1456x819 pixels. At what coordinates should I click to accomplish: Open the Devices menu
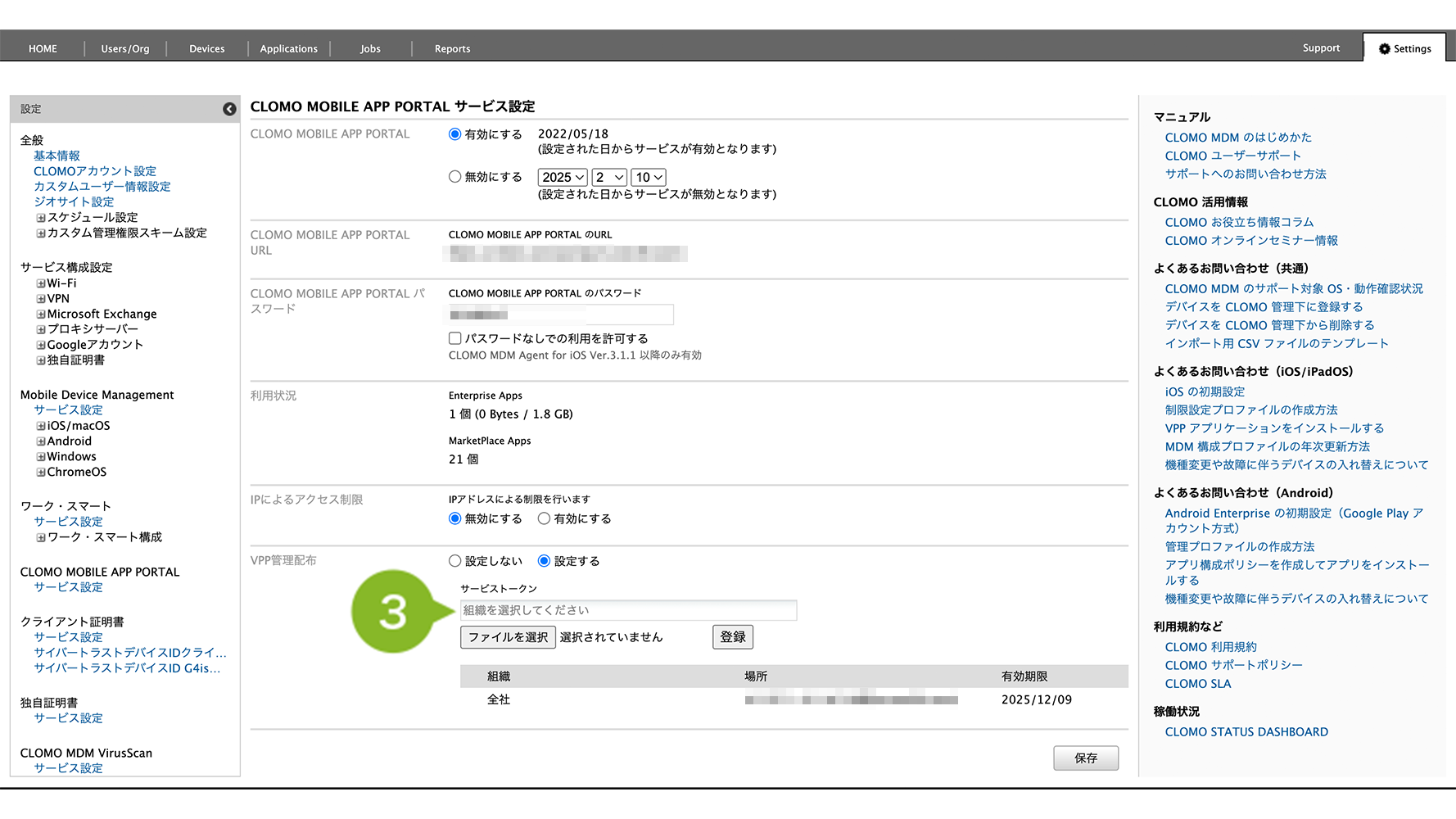206,49
